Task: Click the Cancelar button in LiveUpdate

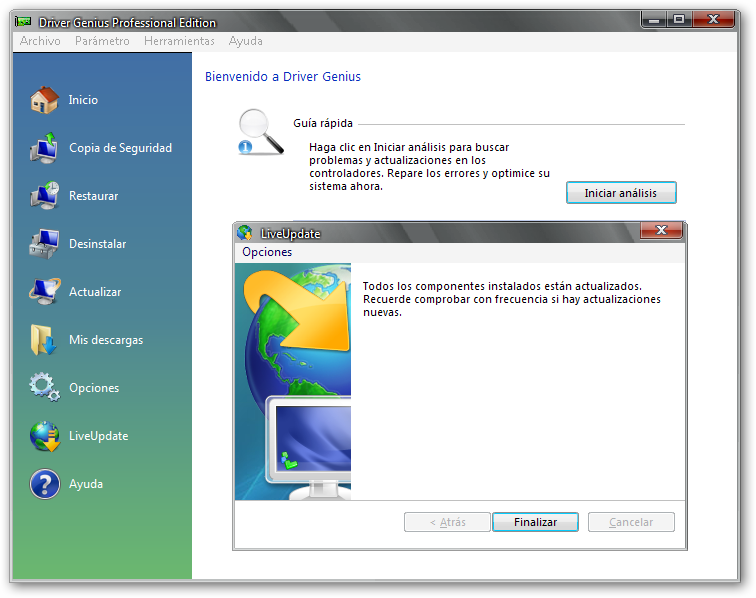Action: click(631, 522)
